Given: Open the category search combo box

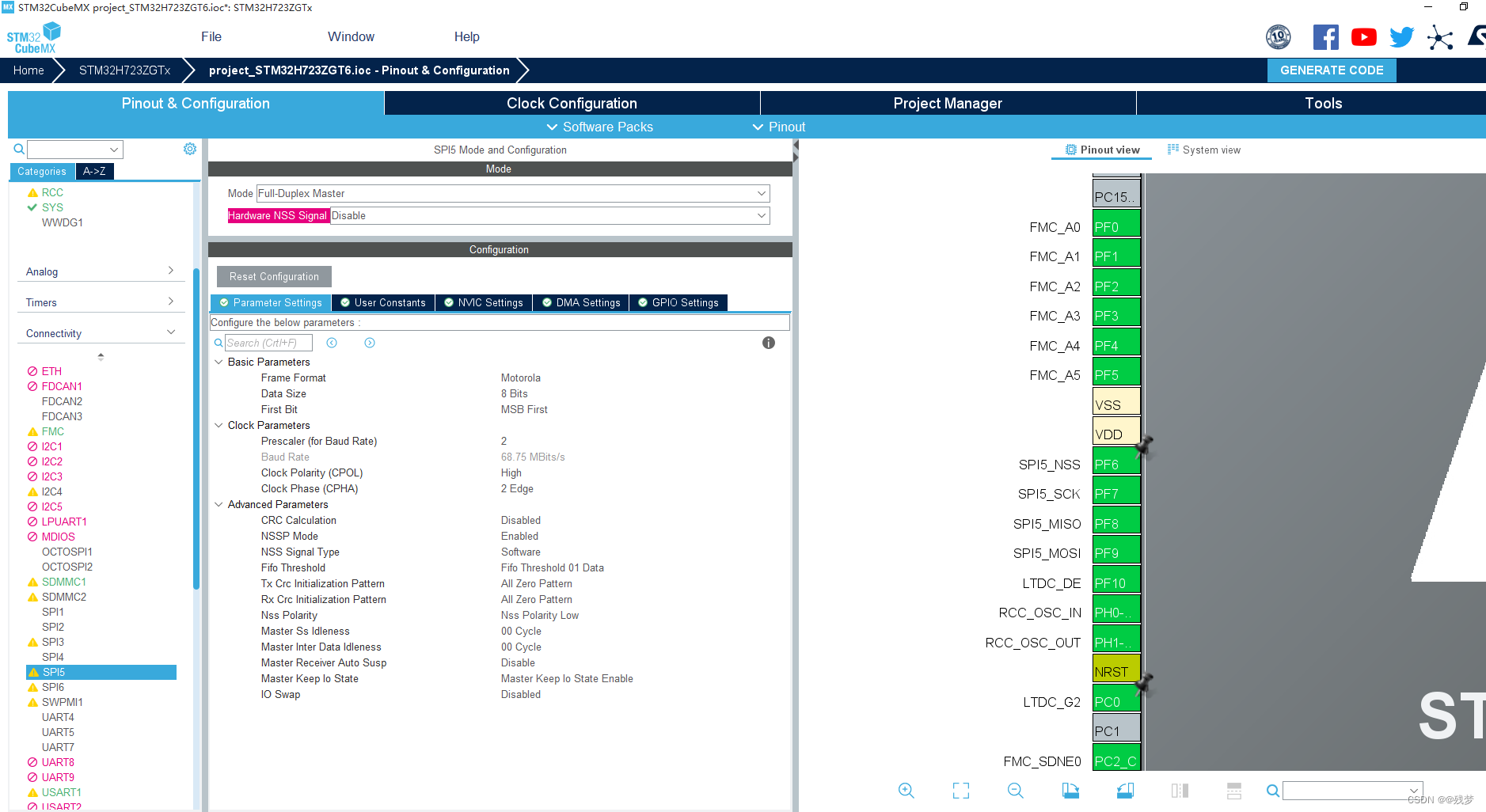Looking at the screenshot, I should [75, 149].
